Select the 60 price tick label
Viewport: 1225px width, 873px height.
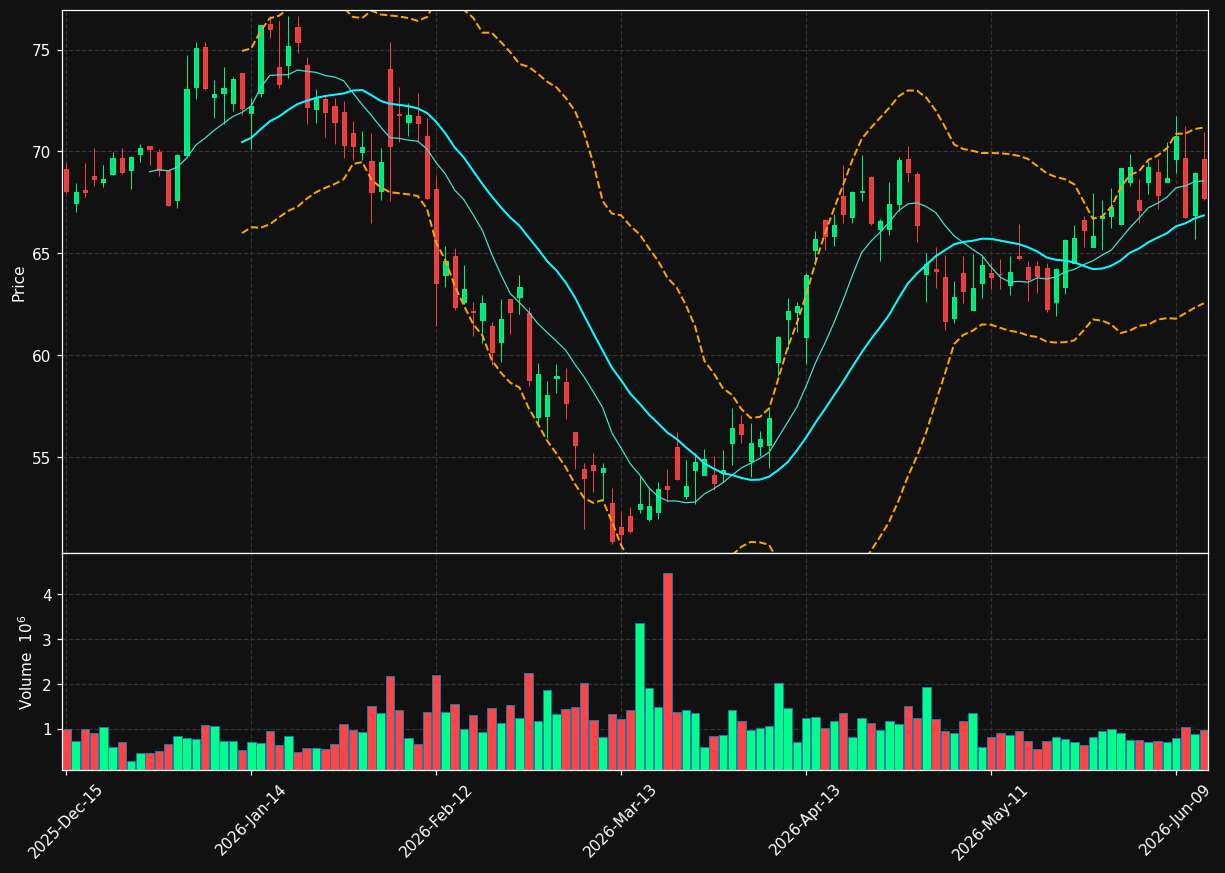point(43,356)
